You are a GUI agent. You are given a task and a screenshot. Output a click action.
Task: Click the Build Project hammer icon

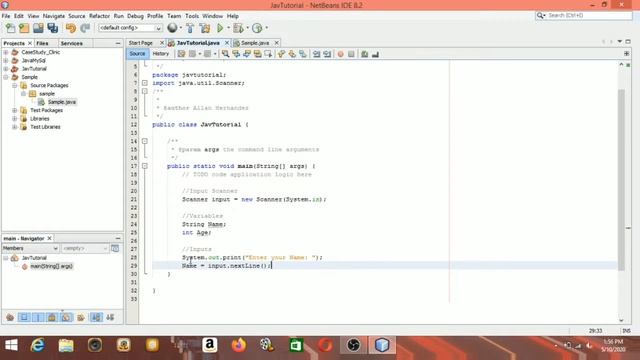pos(190,28)
